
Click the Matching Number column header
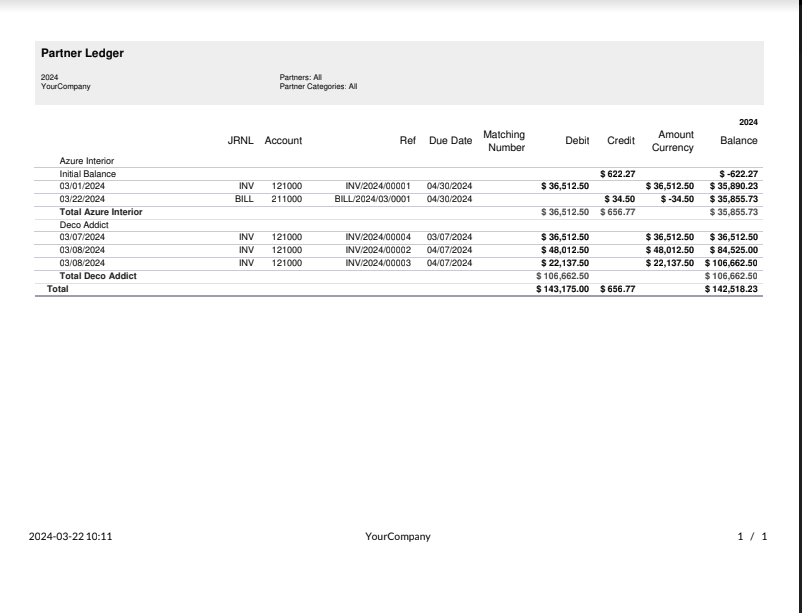click(504, 141)
